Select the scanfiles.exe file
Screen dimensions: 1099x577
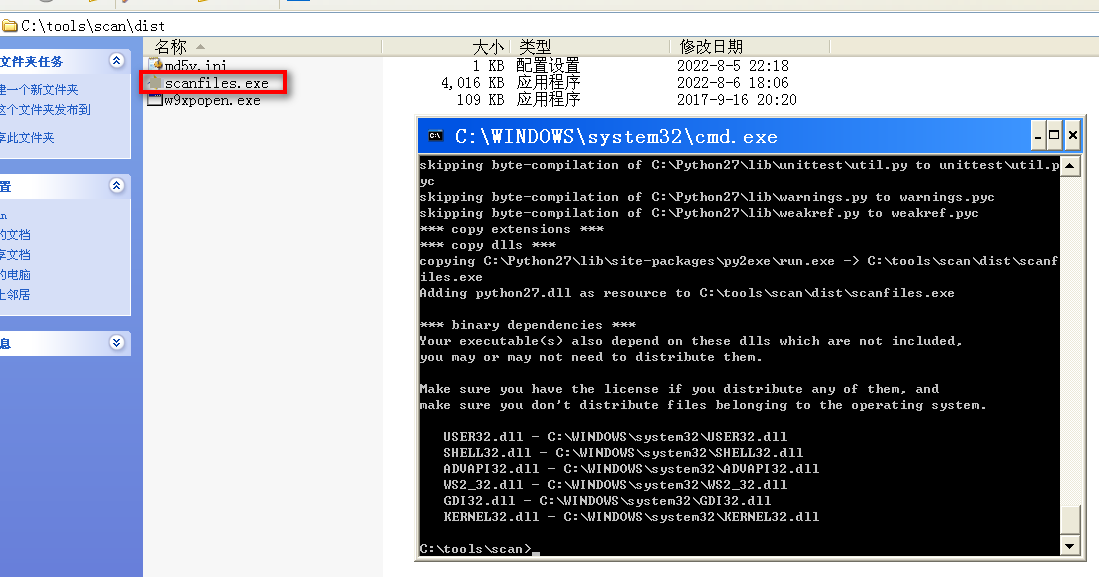tap(217, 83)
